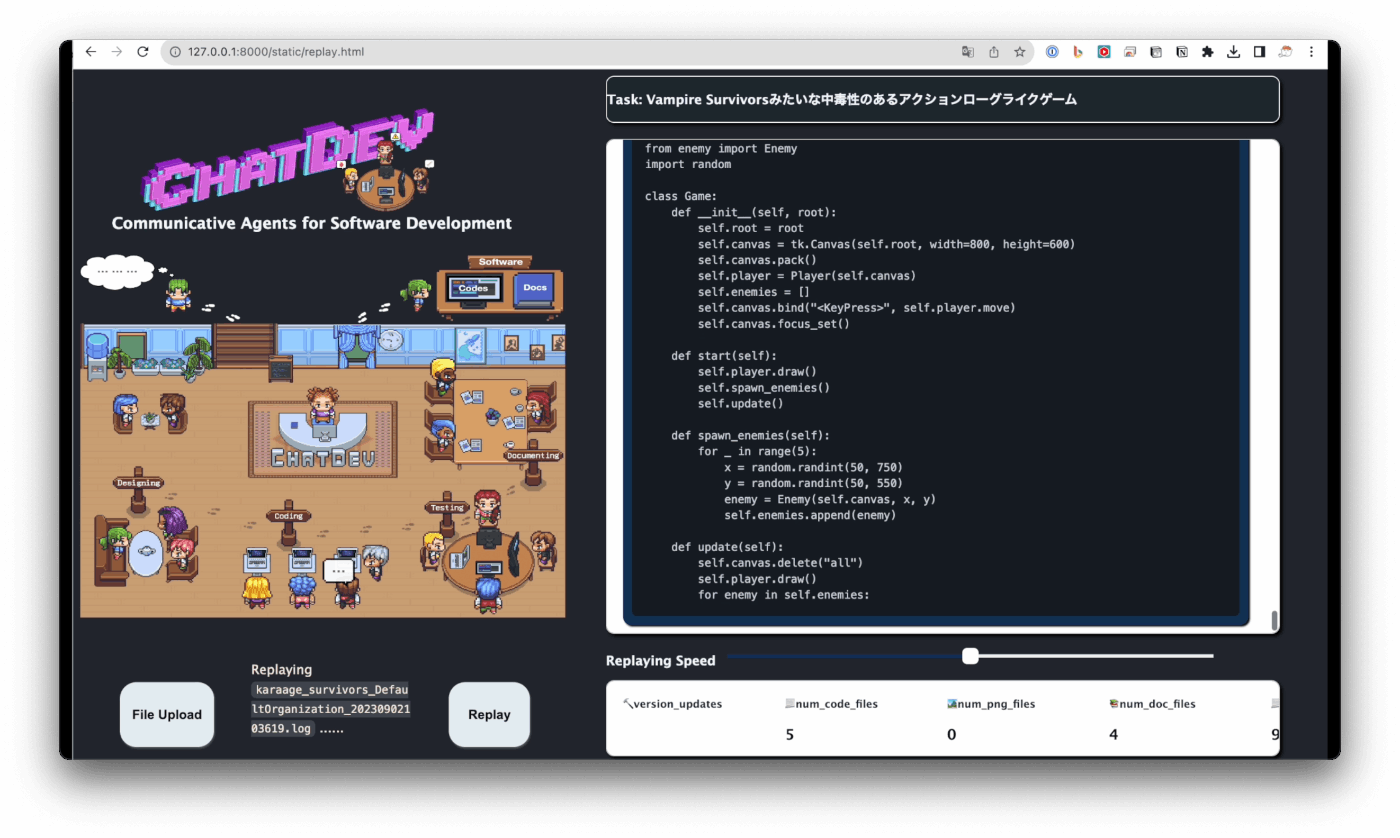Click the Docs book in Software shelf
Viewport: 1400px width, 838px height.
[535, 289]
